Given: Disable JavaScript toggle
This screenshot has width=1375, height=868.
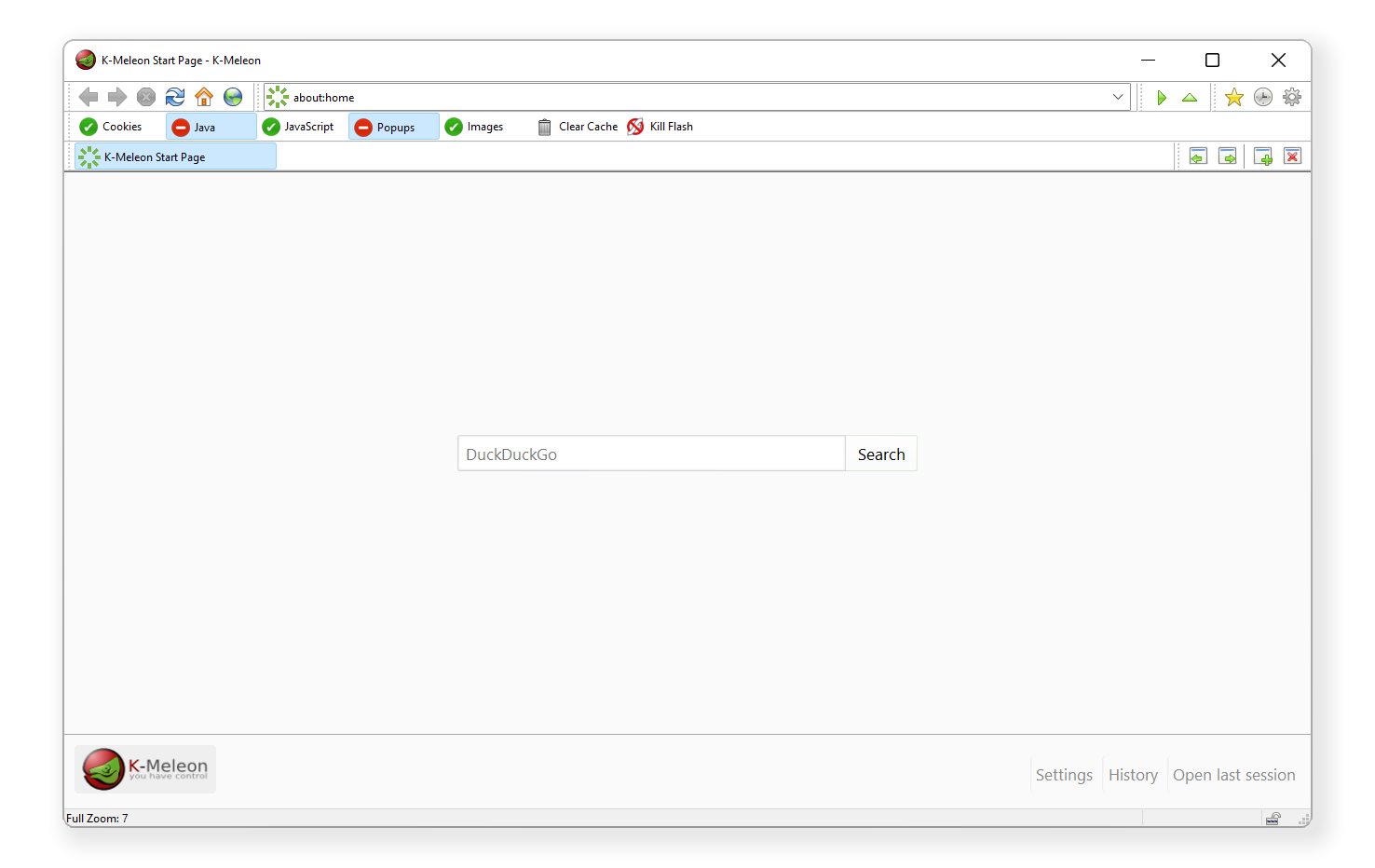Looking at the screenshot, I should [299, 127].
